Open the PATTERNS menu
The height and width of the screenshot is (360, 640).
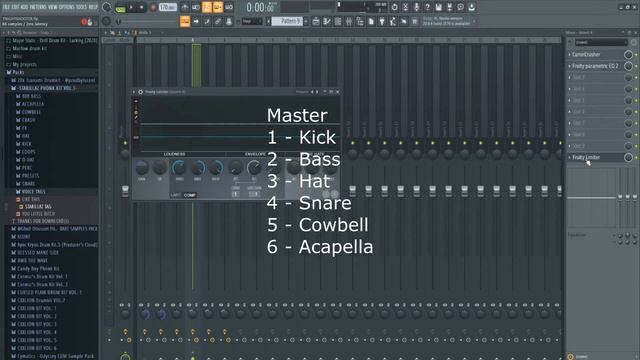pos(38,7)
